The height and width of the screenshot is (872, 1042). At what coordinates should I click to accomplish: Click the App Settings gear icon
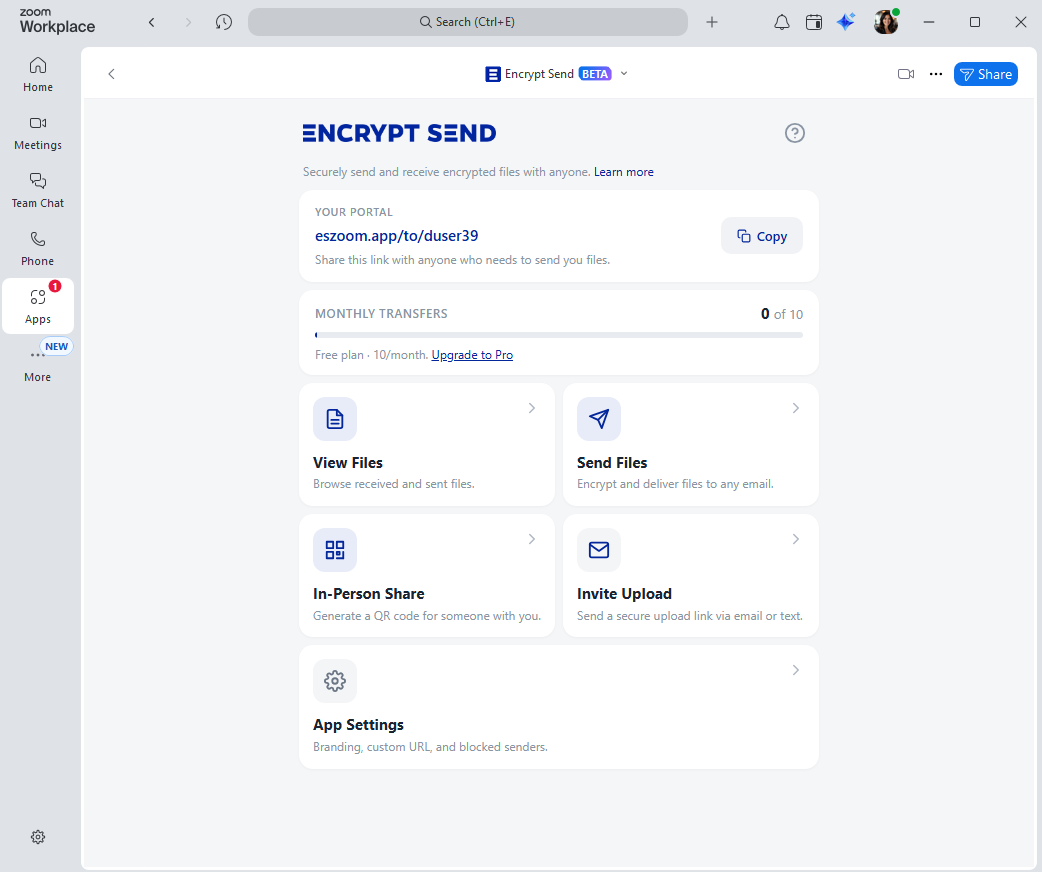(x=335, y=681)
